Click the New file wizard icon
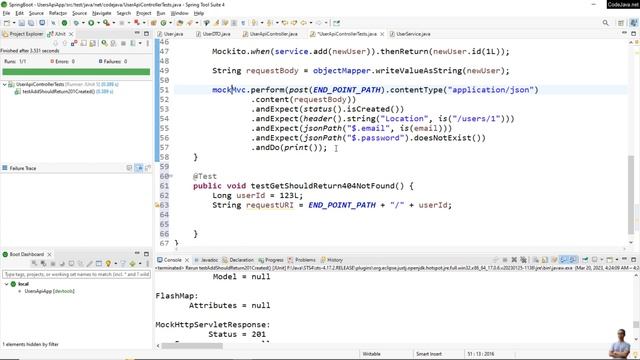Screen dimensions: 640x360 pyautogui.click(x=7, y=23)
